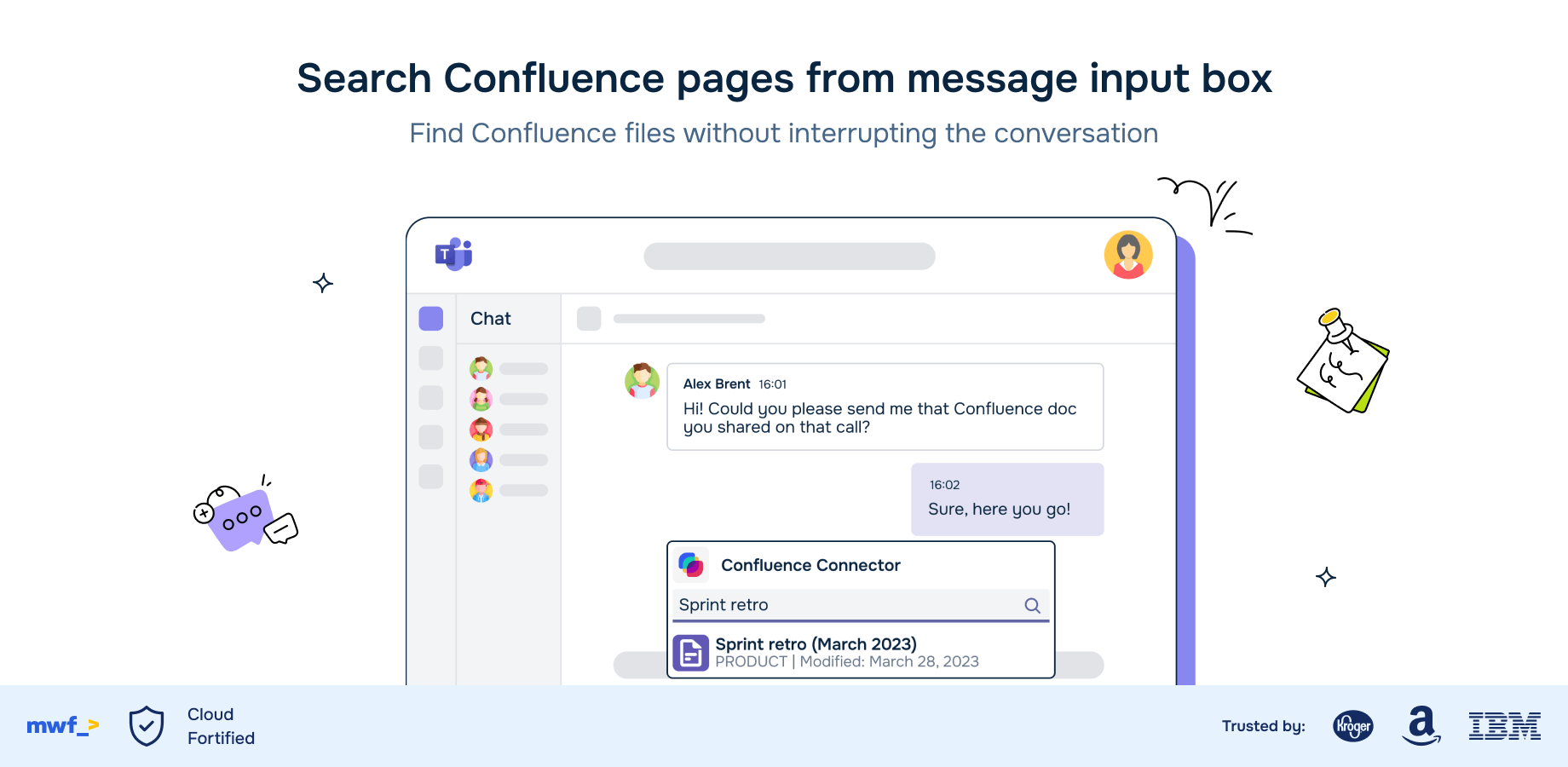Click the 'Trusted by:' label

coord(1264,726)
